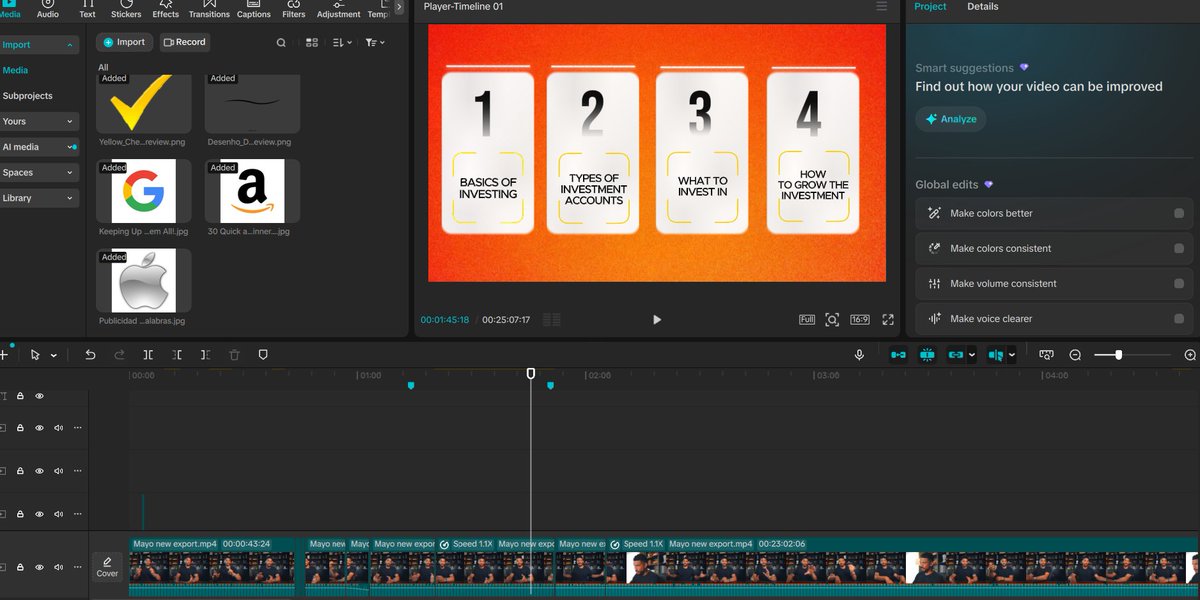The width and height of the screenshot is (1200, 600).
Task: Lock the text track
Action: pyautogui.click(x=20, y=396)
